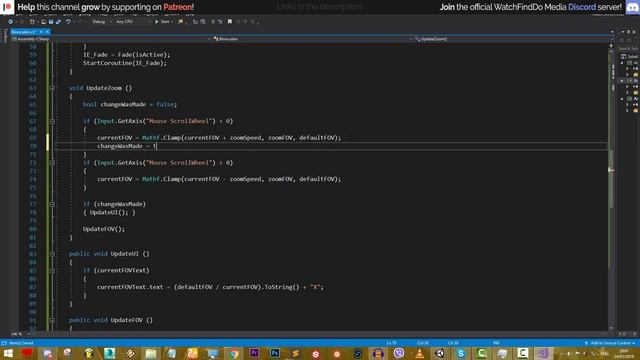Collapse the if changeWasMade block

(52, 204)
